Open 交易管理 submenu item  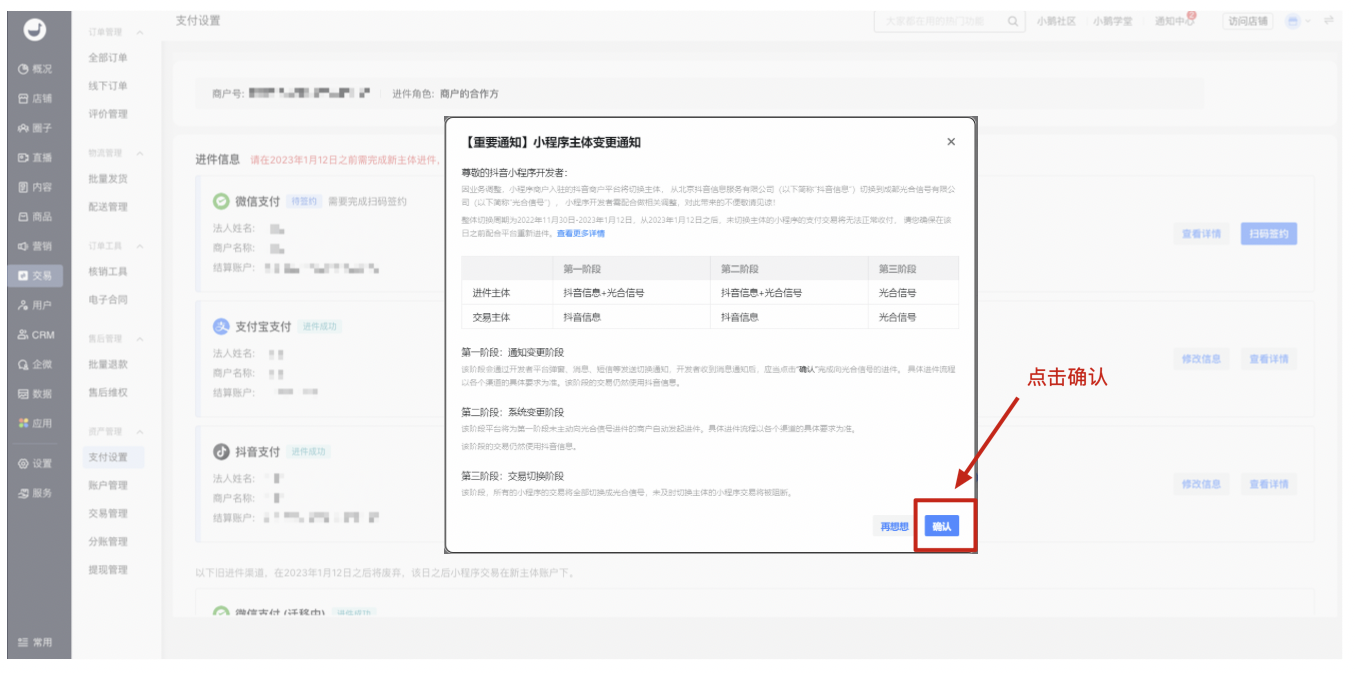tap(108, 513)
